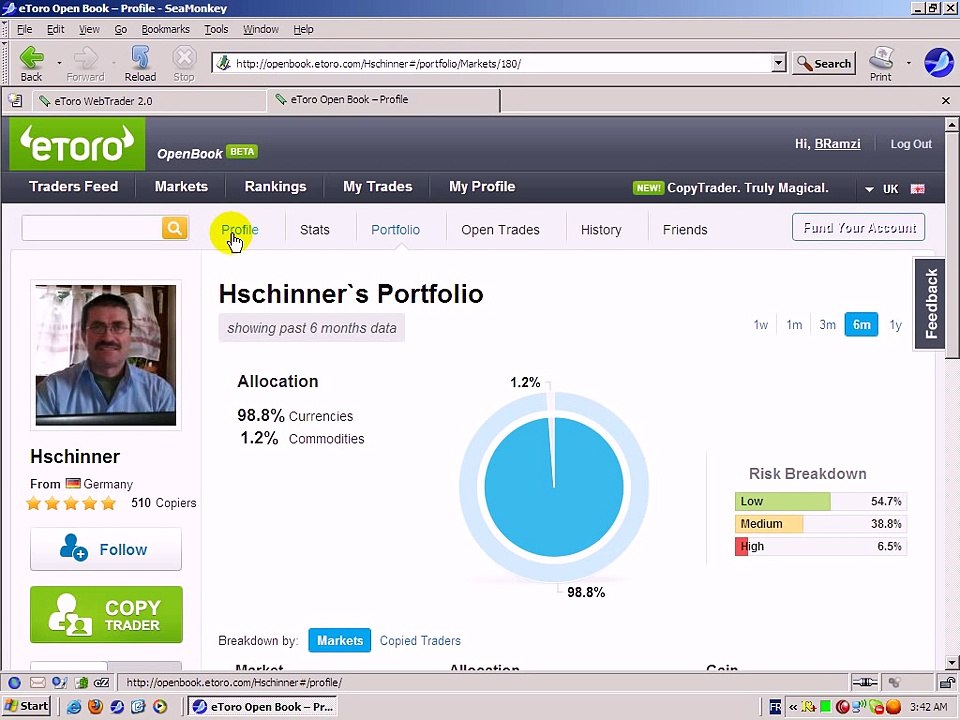This screenshot has height=720, width=960.
Task: Open the Composer icon in status bar
Action: coord(59,682)
